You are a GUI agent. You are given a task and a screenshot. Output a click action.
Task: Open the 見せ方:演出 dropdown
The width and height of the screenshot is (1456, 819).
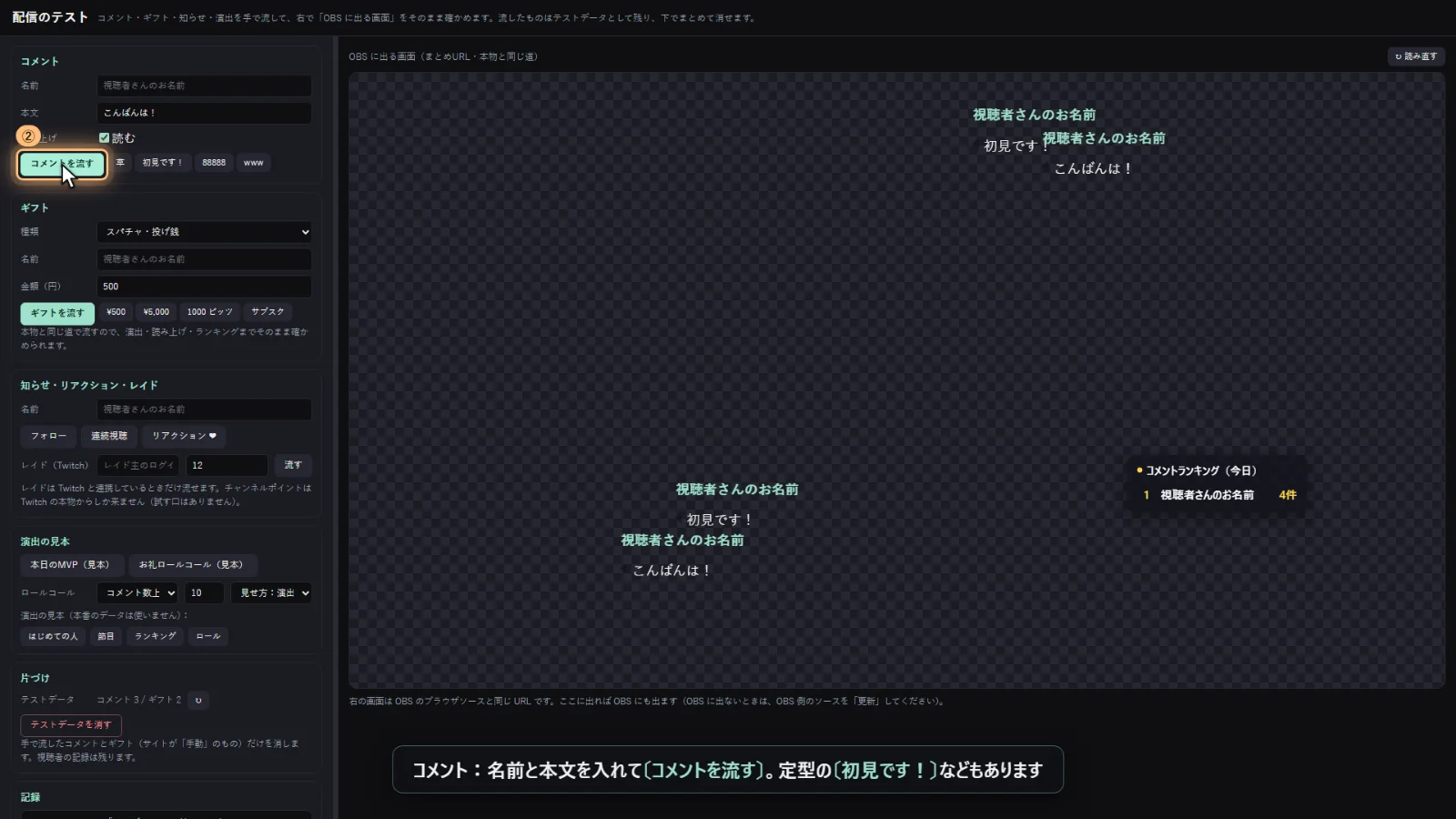tap(271, 592)
